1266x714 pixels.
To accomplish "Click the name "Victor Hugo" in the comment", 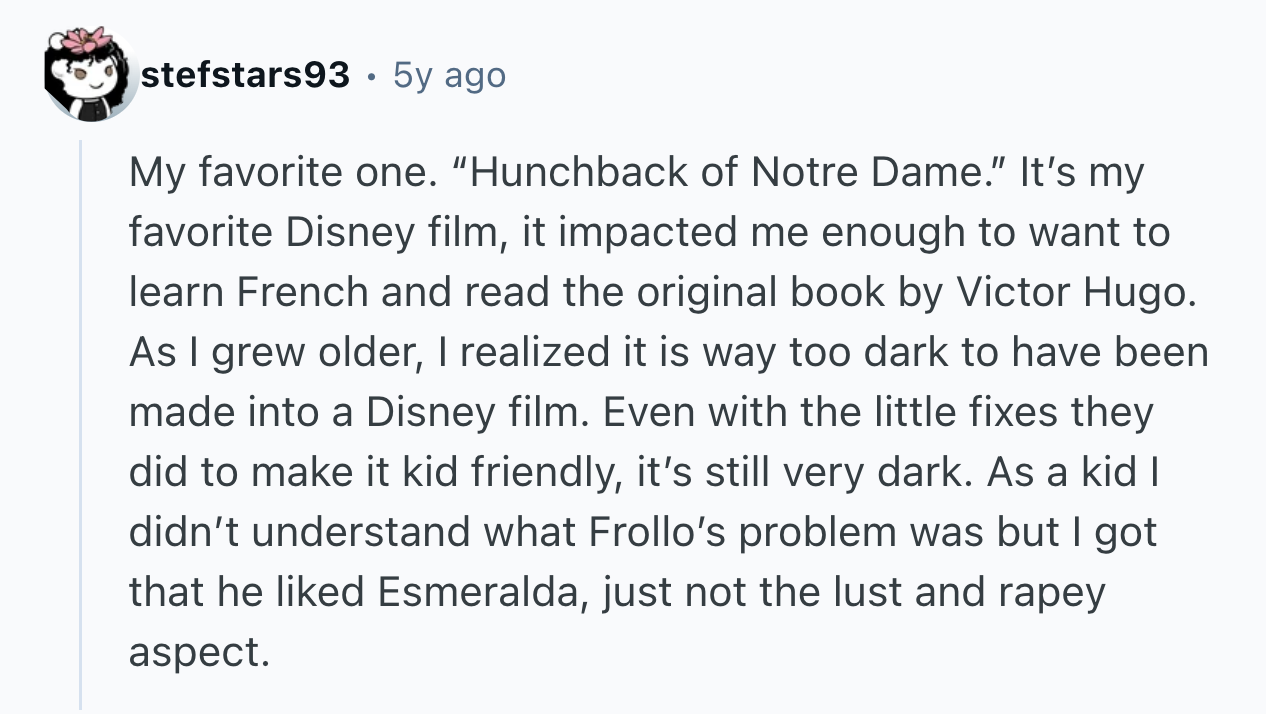I will pos(1075,292).
